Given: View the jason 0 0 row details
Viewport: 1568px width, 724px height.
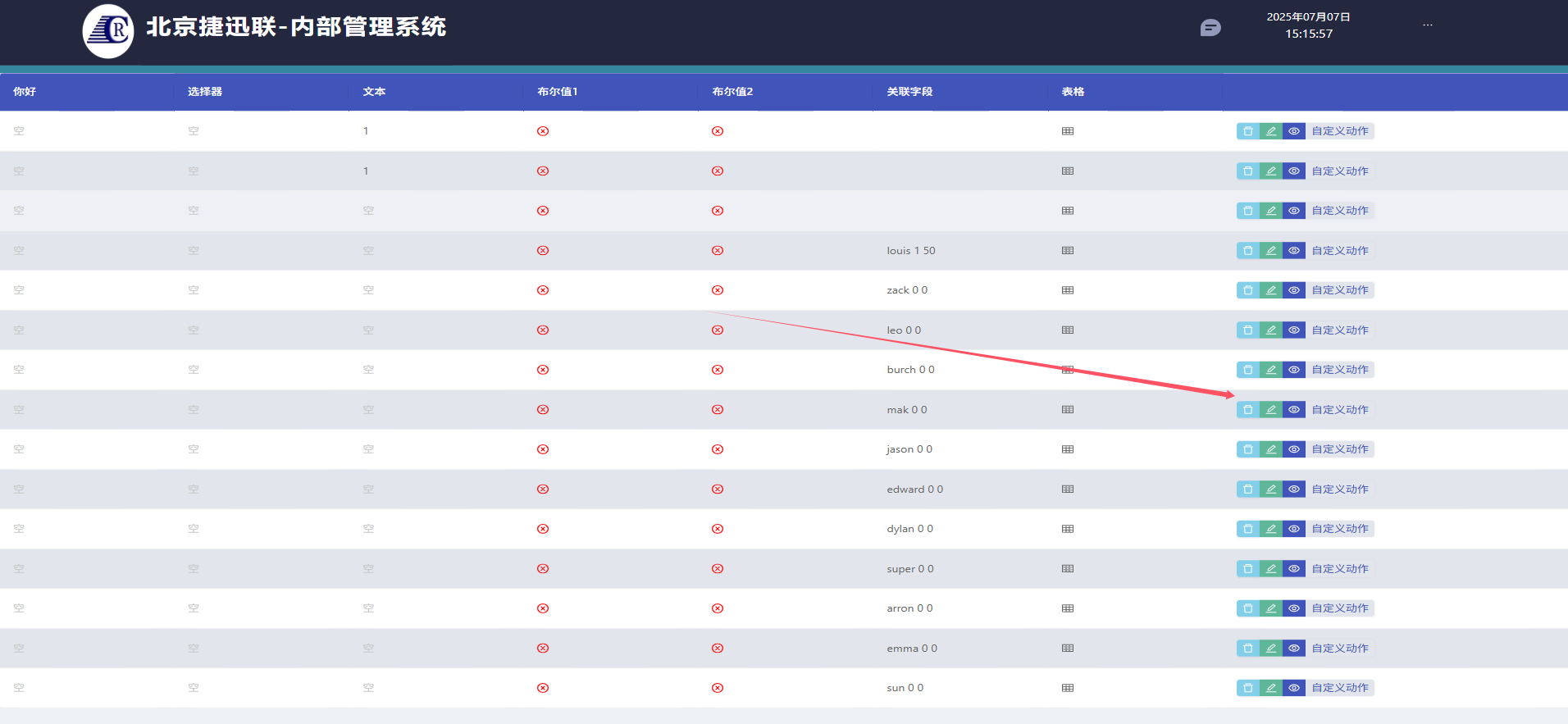Looking at the screenshot, I should [1294, 449].
